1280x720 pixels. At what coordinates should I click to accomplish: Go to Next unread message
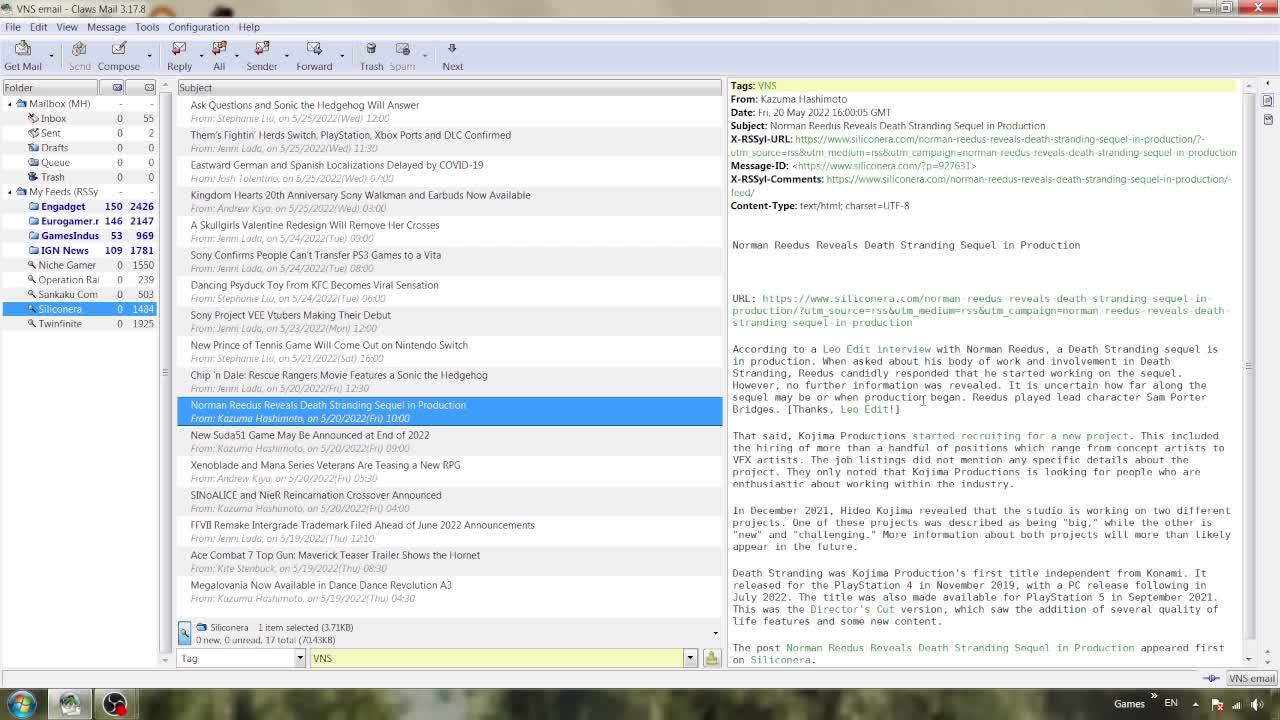(452, 56)
